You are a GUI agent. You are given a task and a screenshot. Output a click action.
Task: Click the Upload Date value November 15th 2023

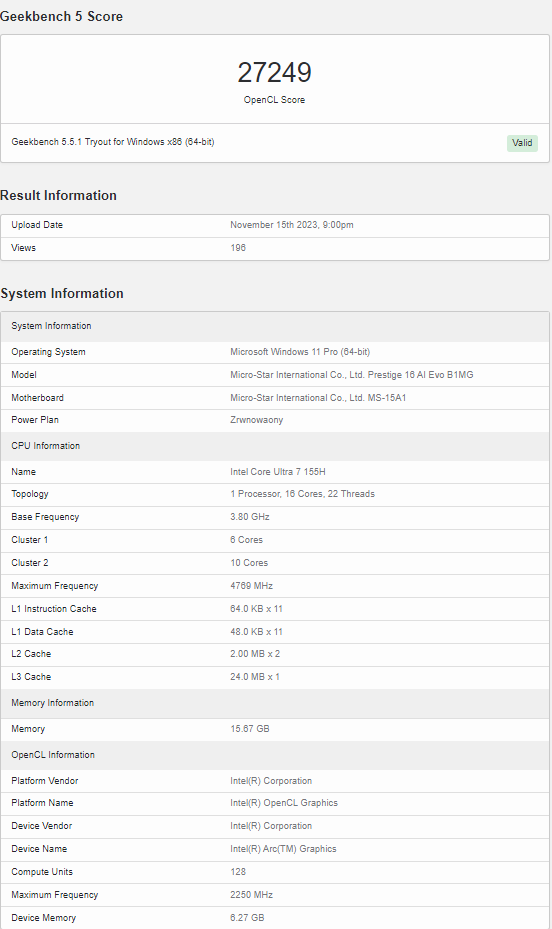tap(291, 225)
